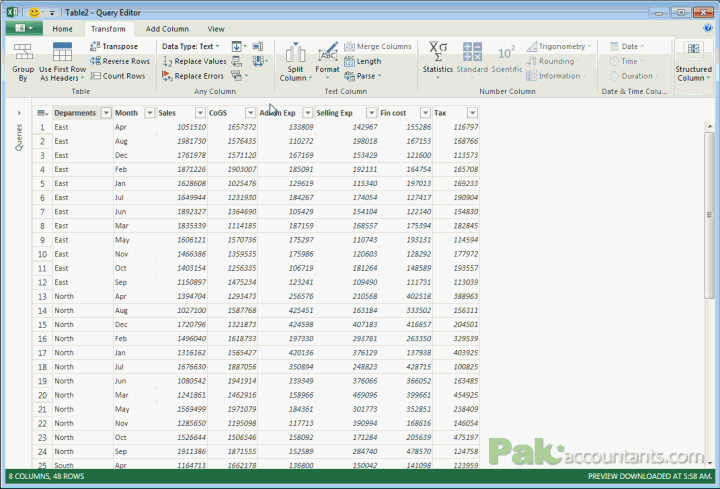Open Replace Values dialog
Screen dimensions: 720x489
click(195, 61)
